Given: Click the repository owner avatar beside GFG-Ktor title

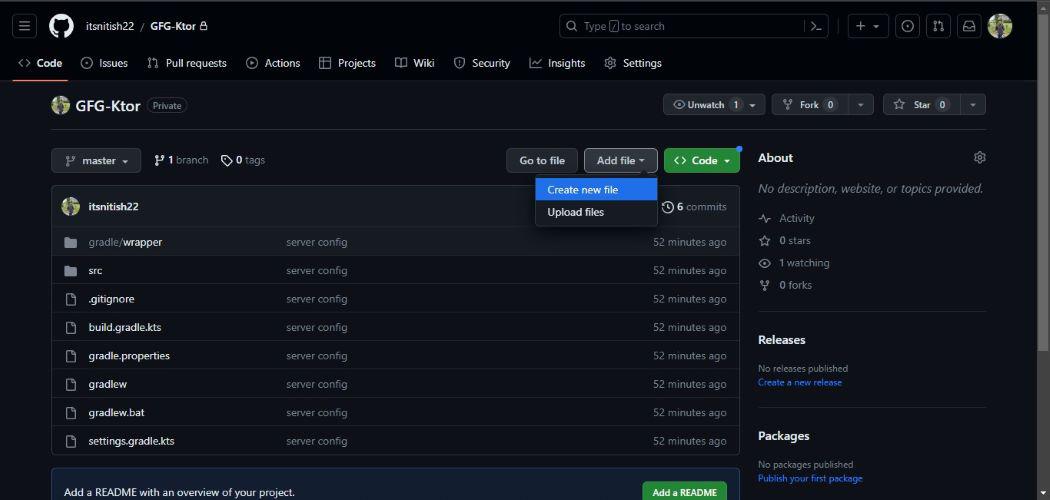Looking at the screenshot, I should pos(61,105).
